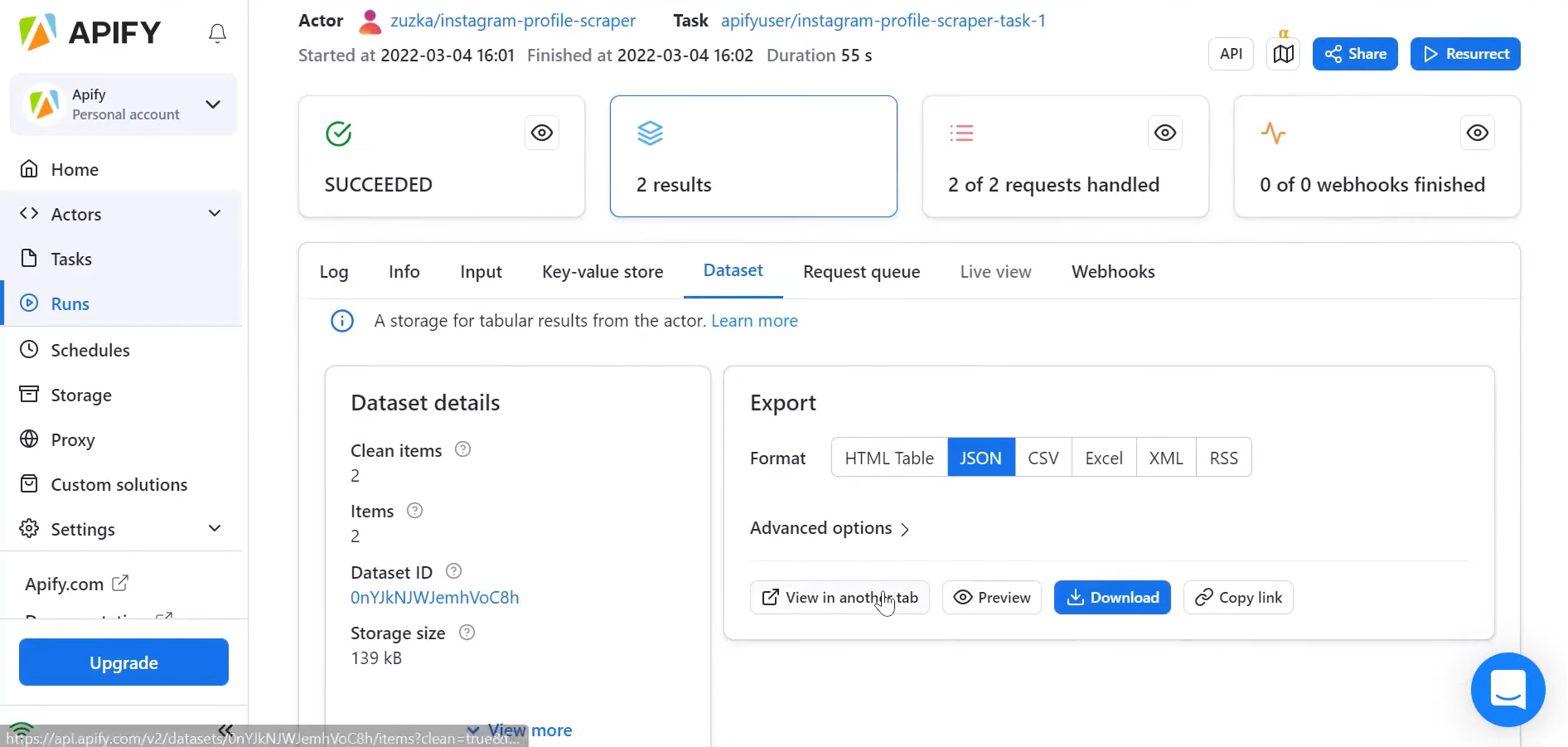Select Excel format
The image size is (1568, 747).
coord(1104,458)
